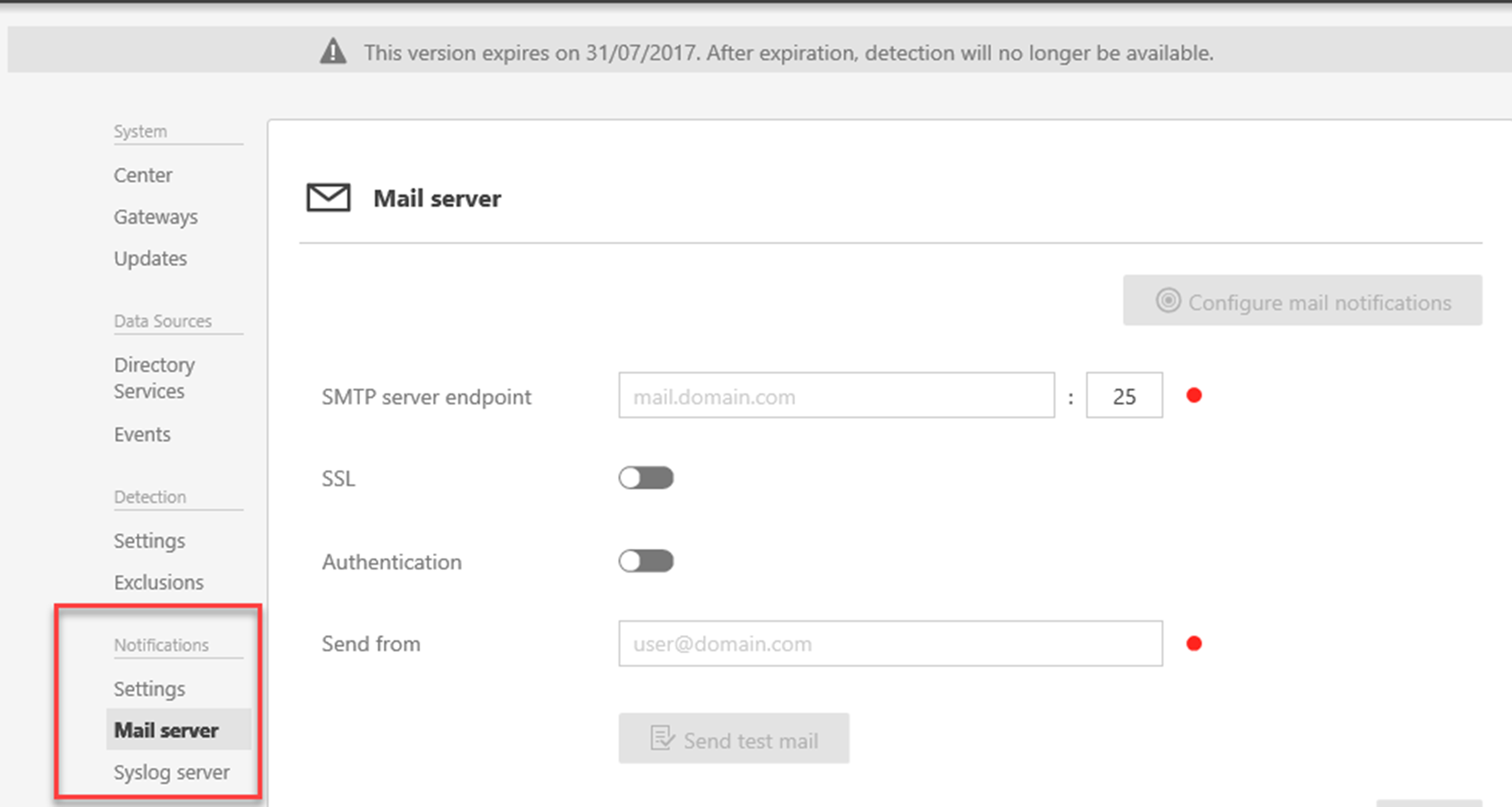Image resolution: width=1512 pixels, height=807 pixels.
Task: Open Settings under Notifications
Action: [149, 689]
